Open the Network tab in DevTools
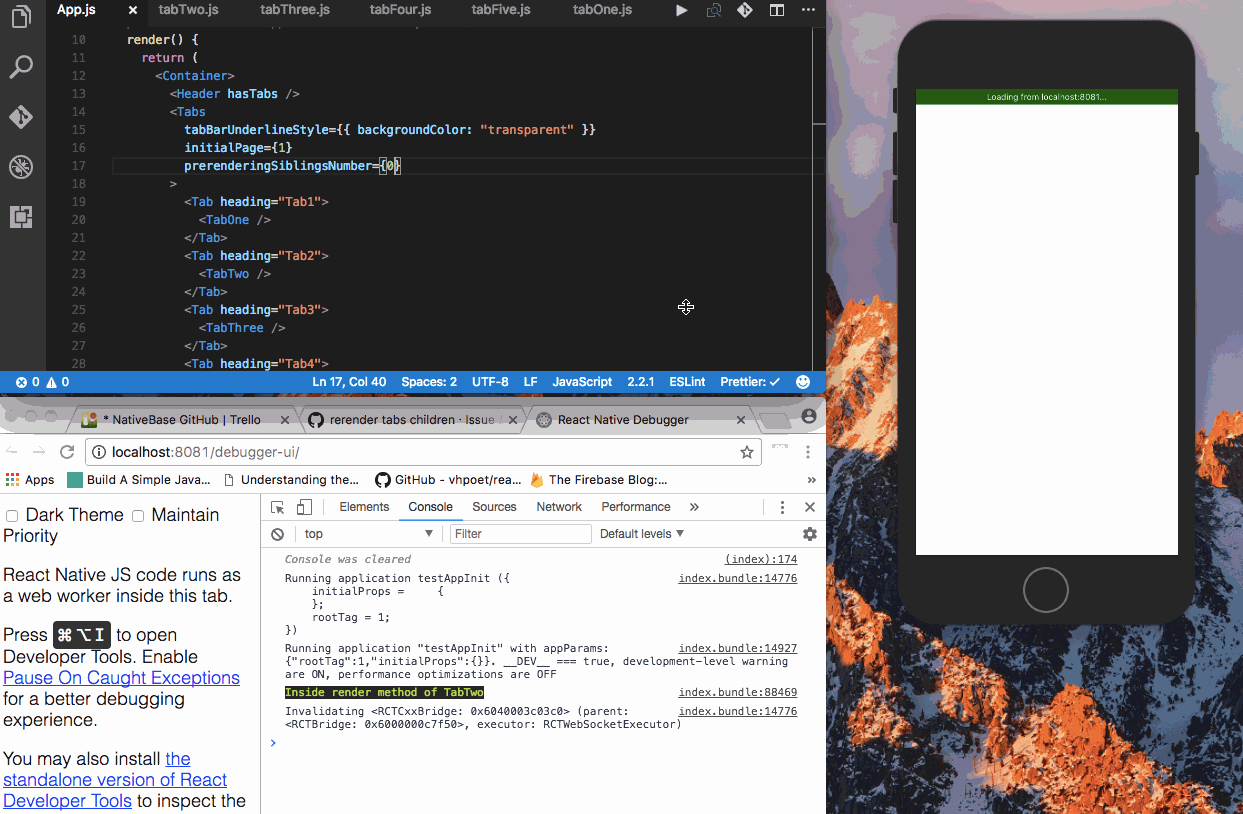Image resolution: width=1243 pixels, height=814 pixels. 558,507
